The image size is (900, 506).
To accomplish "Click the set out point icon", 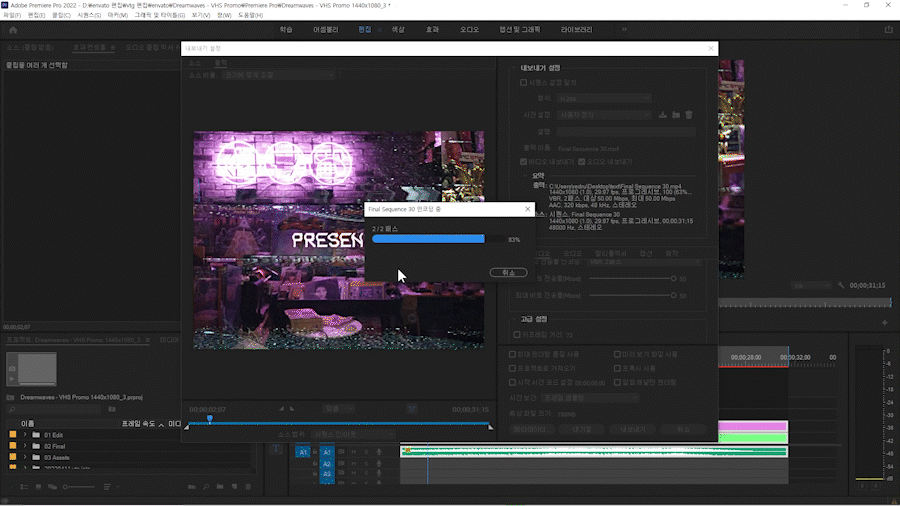I will point(292,409).
